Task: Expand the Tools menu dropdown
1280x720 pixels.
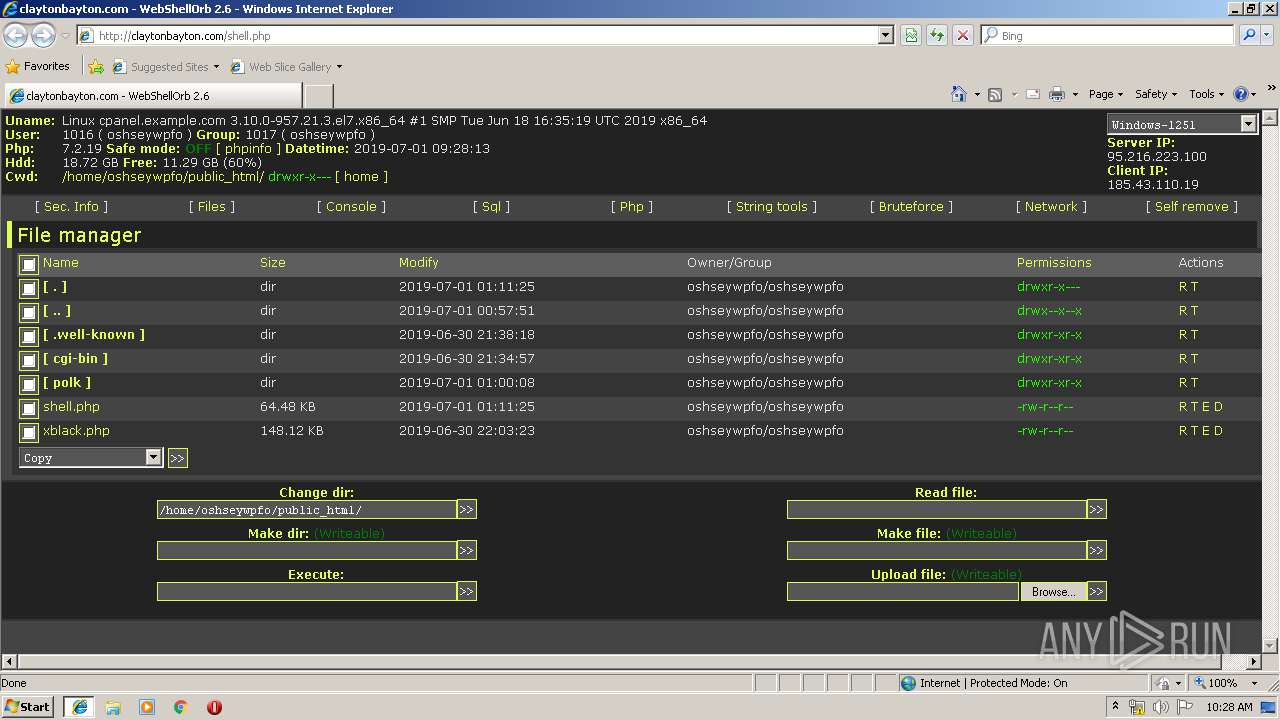Action: click(x=1207, y=94)
